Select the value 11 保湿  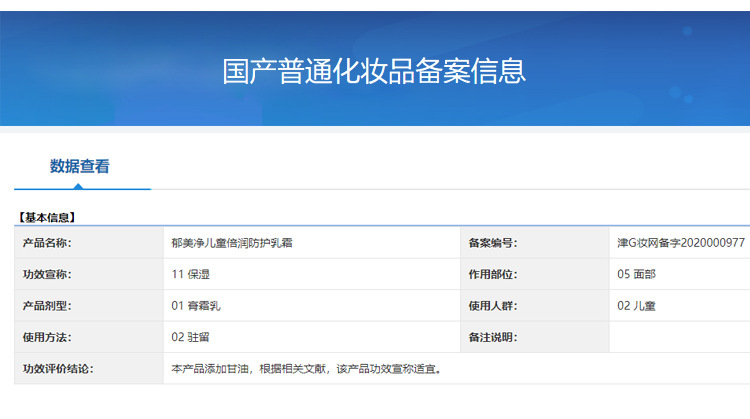[190, 274]
